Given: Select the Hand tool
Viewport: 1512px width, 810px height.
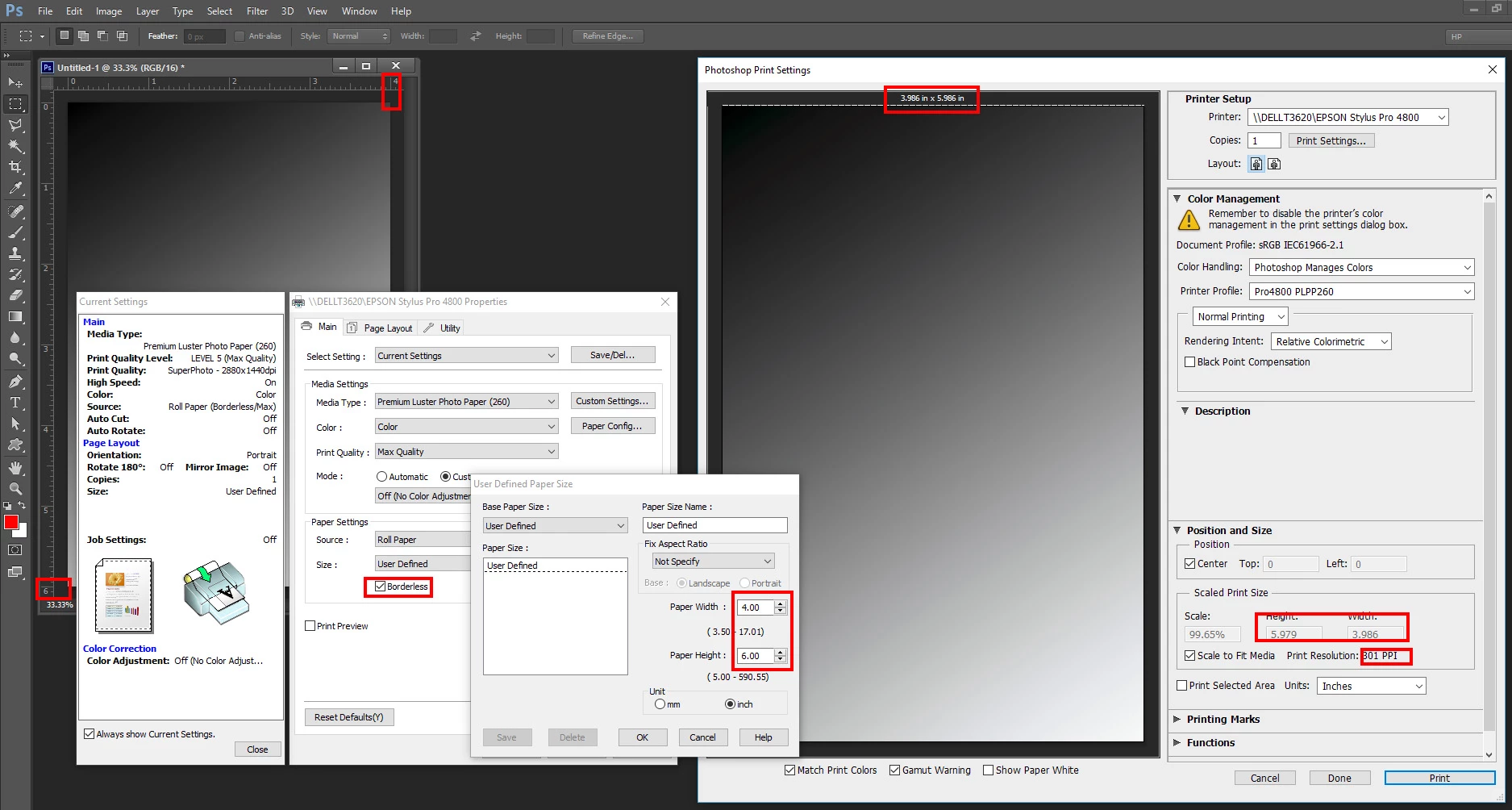Looking at the screenshot, I should [15, 468].
